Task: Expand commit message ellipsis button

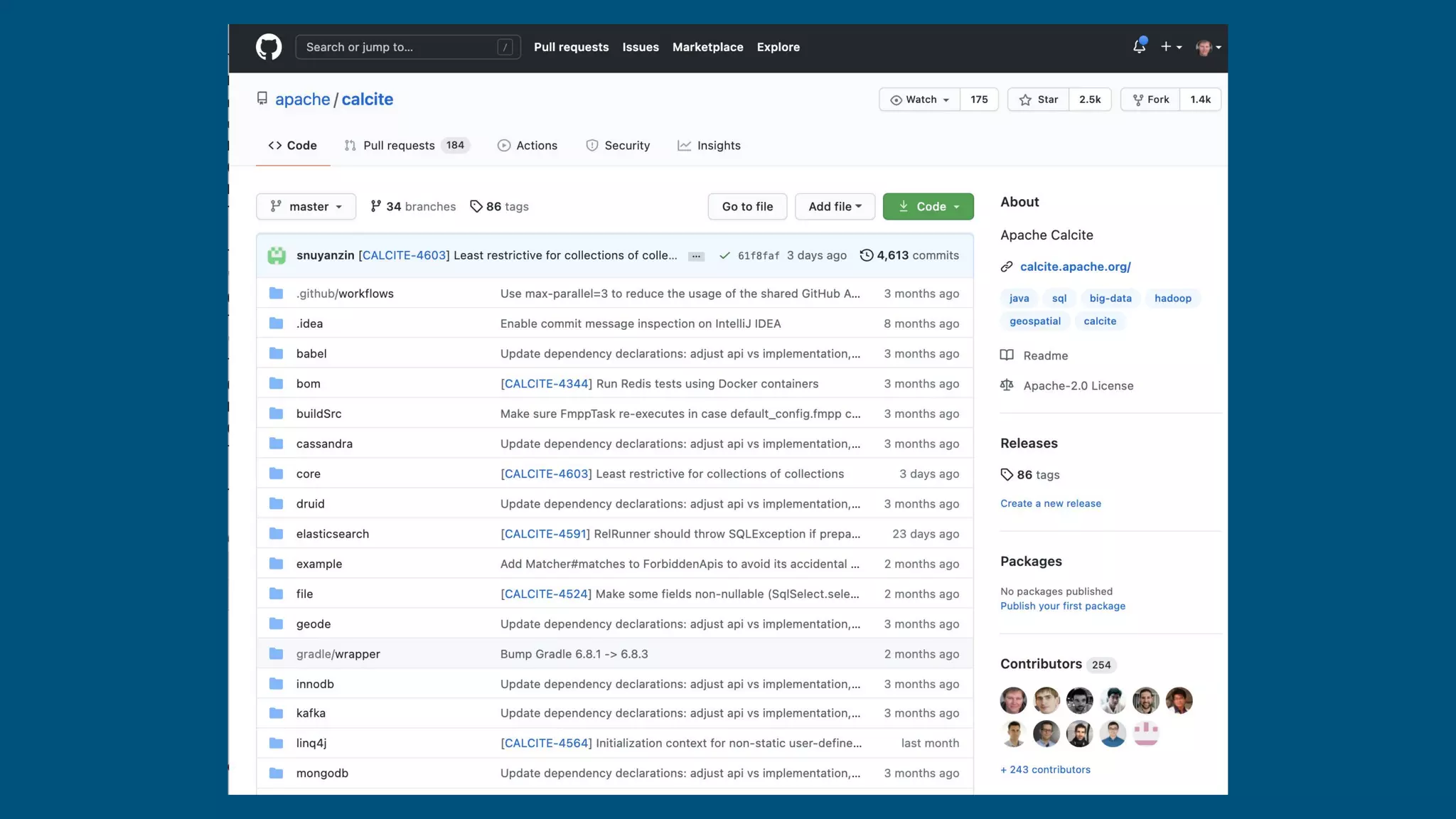Action: tap(696, 257)
